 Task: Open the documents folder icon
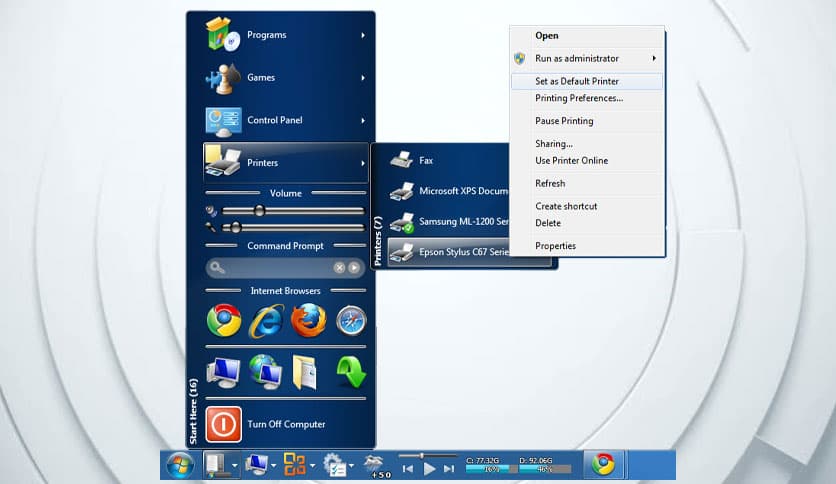[x=305, y=372]
